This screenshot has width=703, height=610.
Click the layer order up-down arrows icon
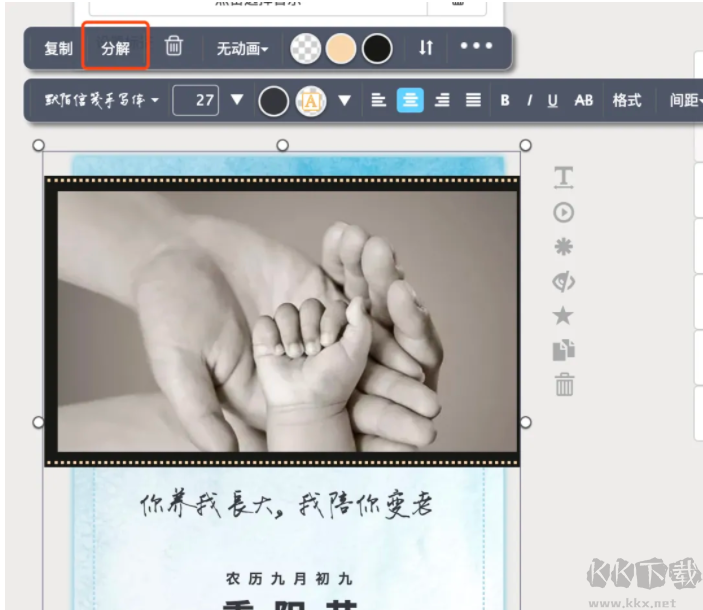click(x=426, y=47)
